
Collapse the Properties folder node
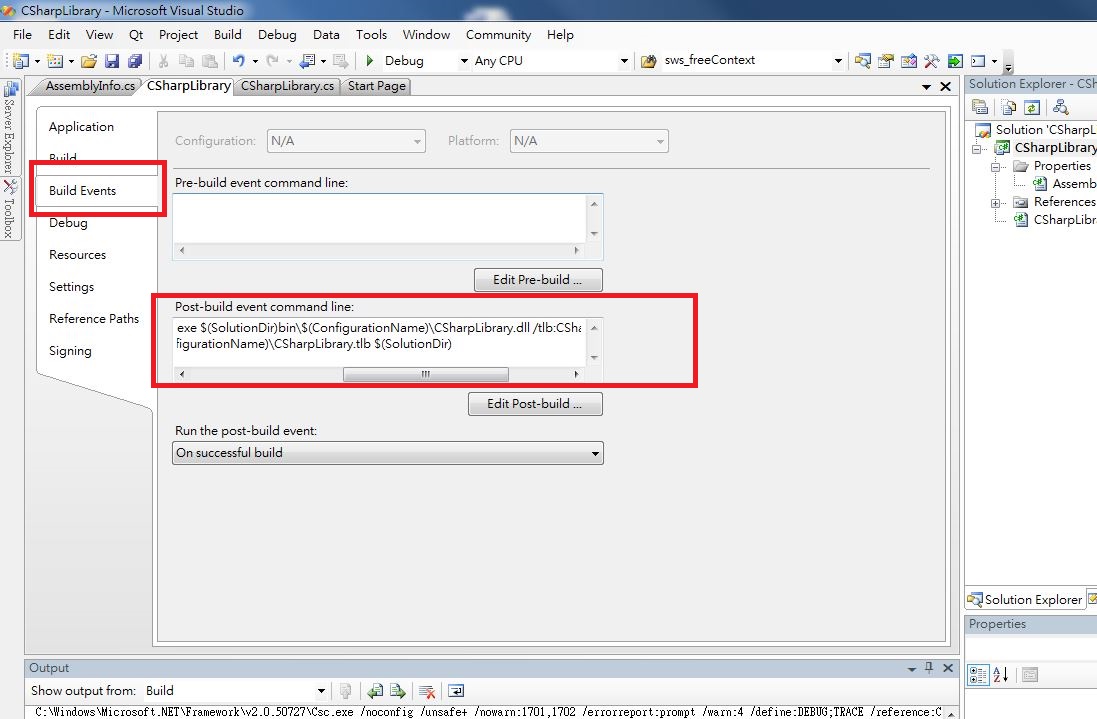pyautogui.click(x=995, y=166)
